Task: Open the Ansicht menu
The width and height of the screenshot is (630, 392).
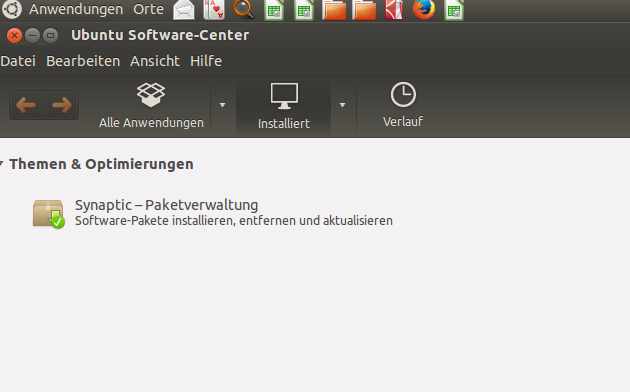Action: coord(155,61)
